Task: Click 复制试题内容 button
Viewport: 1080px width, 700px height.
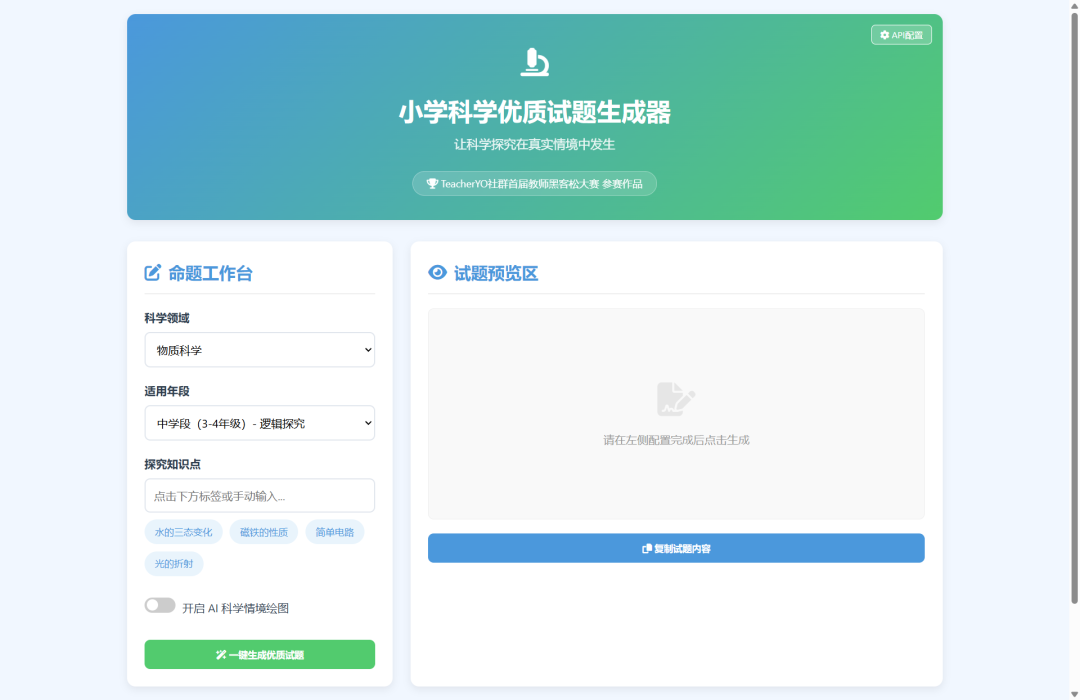Action: tap(676, 548)
